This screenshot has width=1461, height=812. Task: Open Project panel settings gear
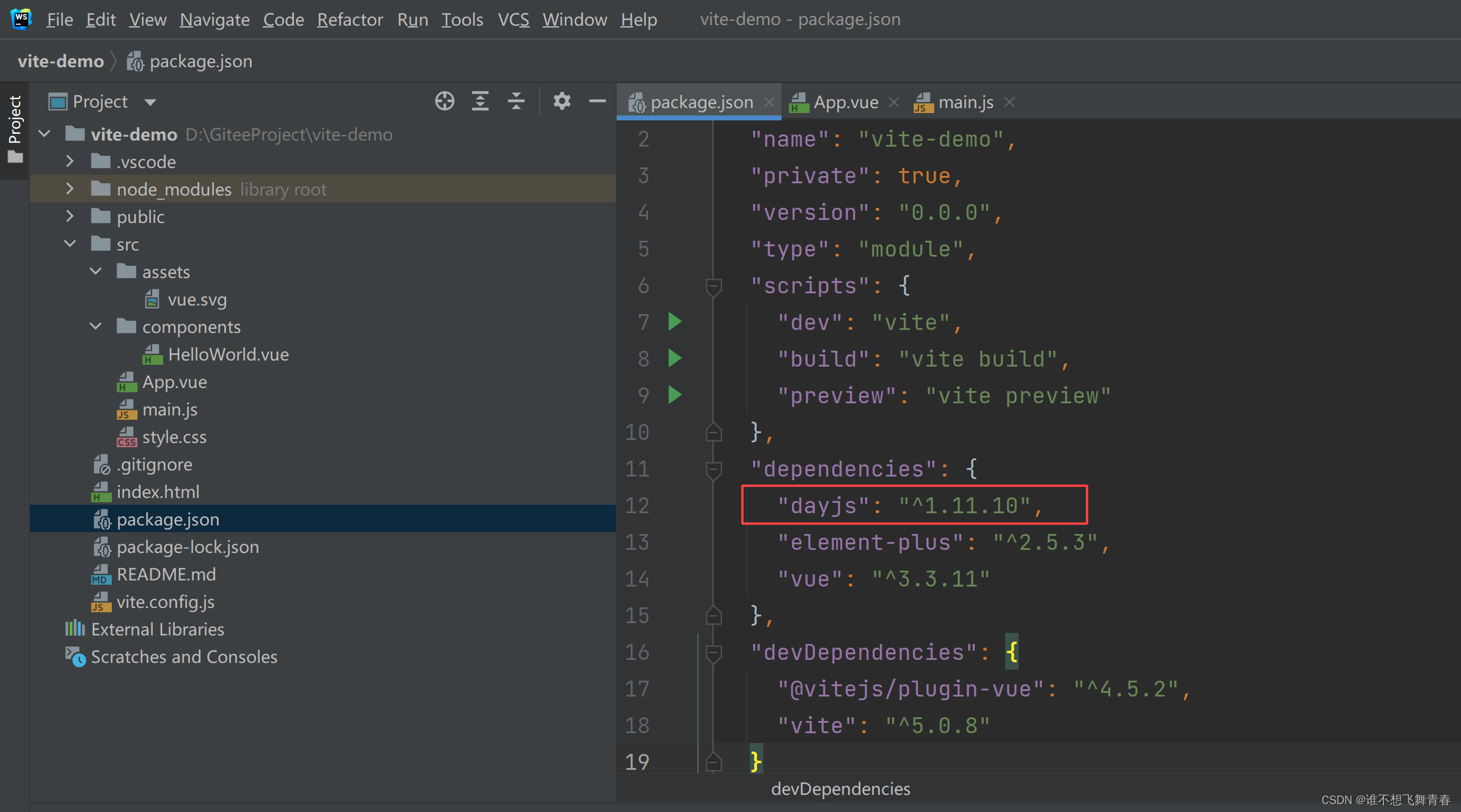coord(562,101)
